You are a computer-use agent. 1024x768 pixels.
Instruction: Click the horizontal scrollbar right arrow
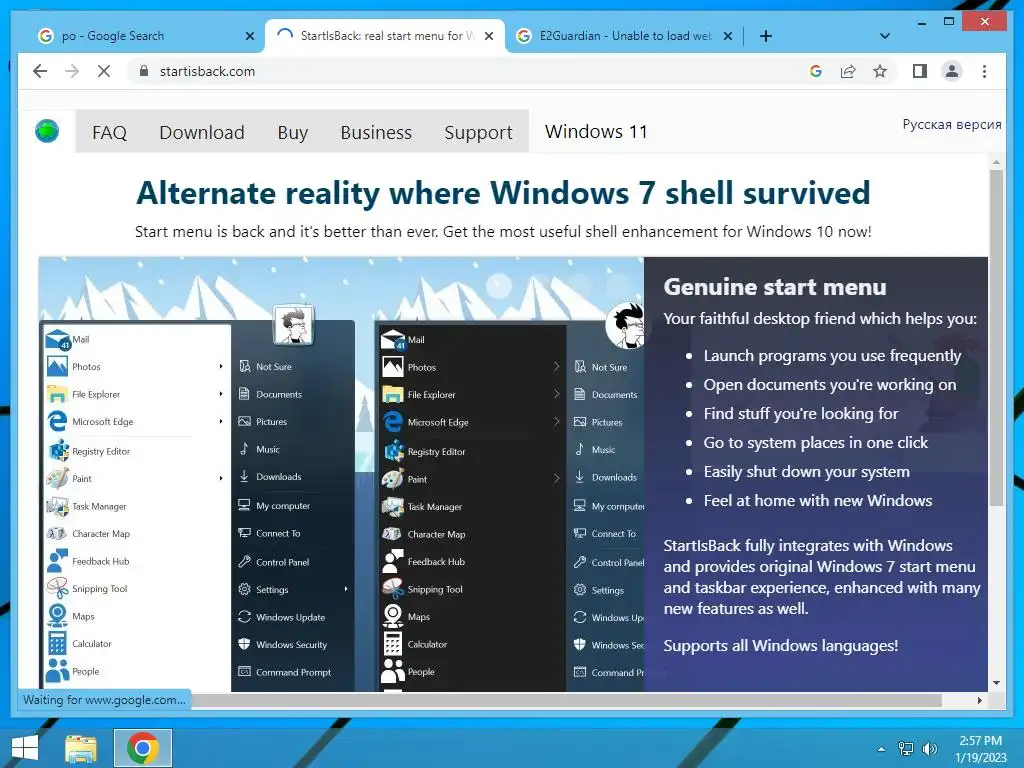click(x=980, y=700)
